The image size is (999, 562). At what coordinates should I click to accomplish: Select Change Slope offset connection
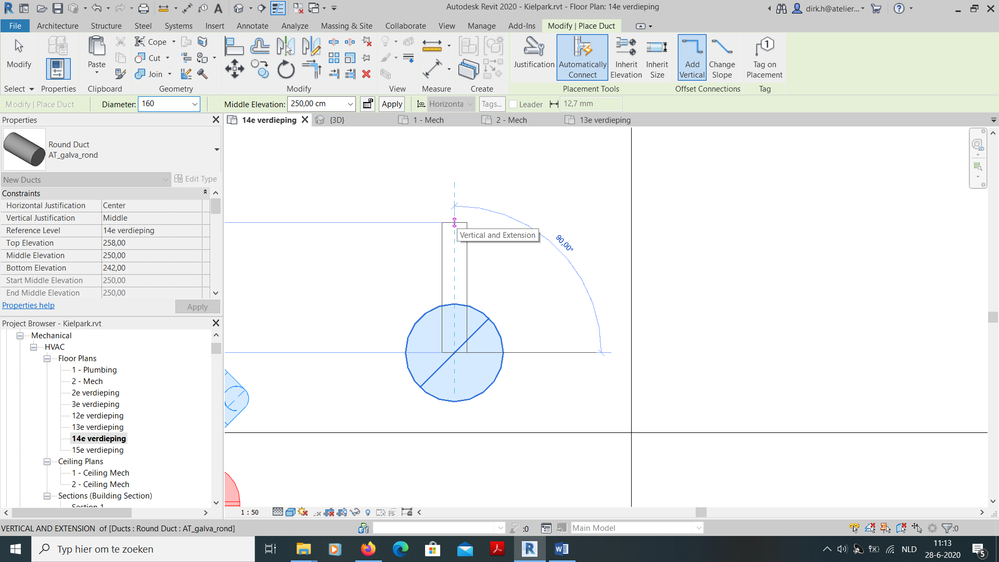click(722, 57)
